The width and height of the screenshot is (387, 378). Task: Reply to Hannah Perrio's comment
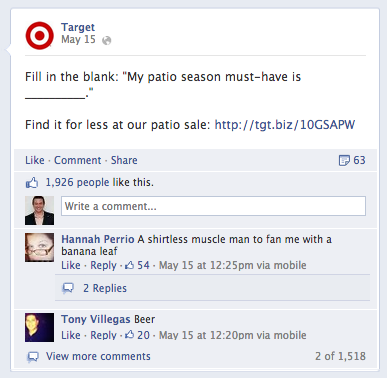[x=103, y=265]
